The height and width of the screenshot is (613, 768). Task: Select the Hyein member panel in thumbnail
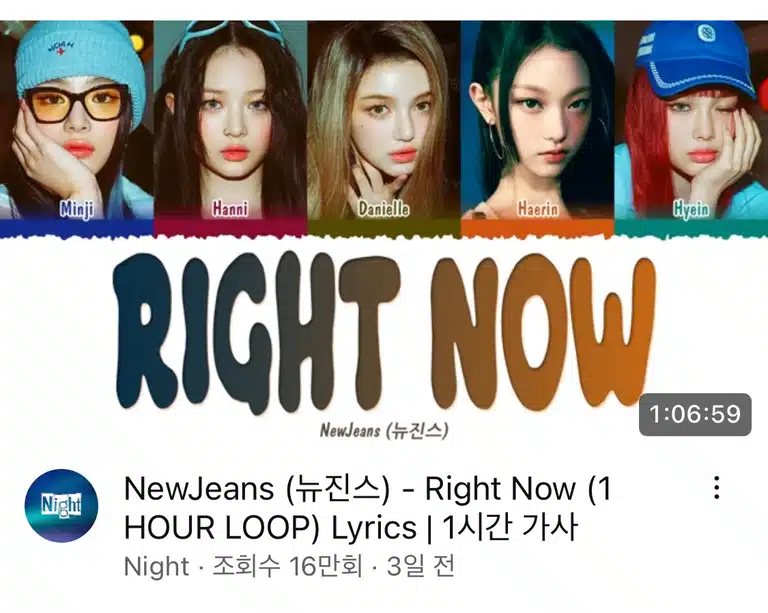[x=691, y=120]
